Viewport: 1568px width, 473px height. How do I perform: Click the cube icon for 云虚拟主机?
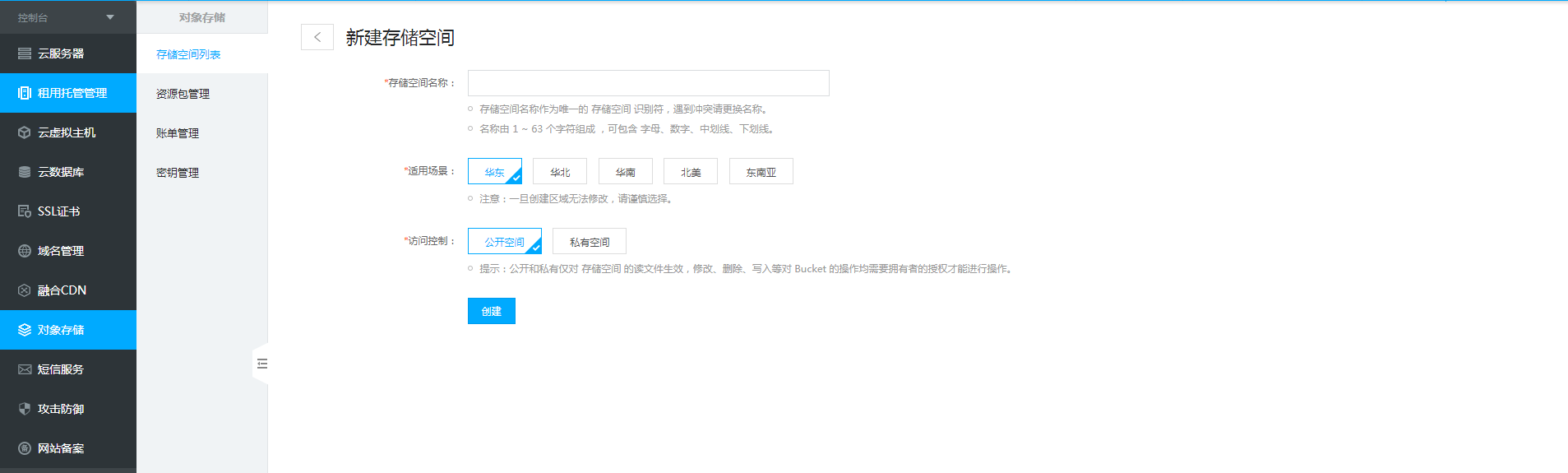pos(25,132)
